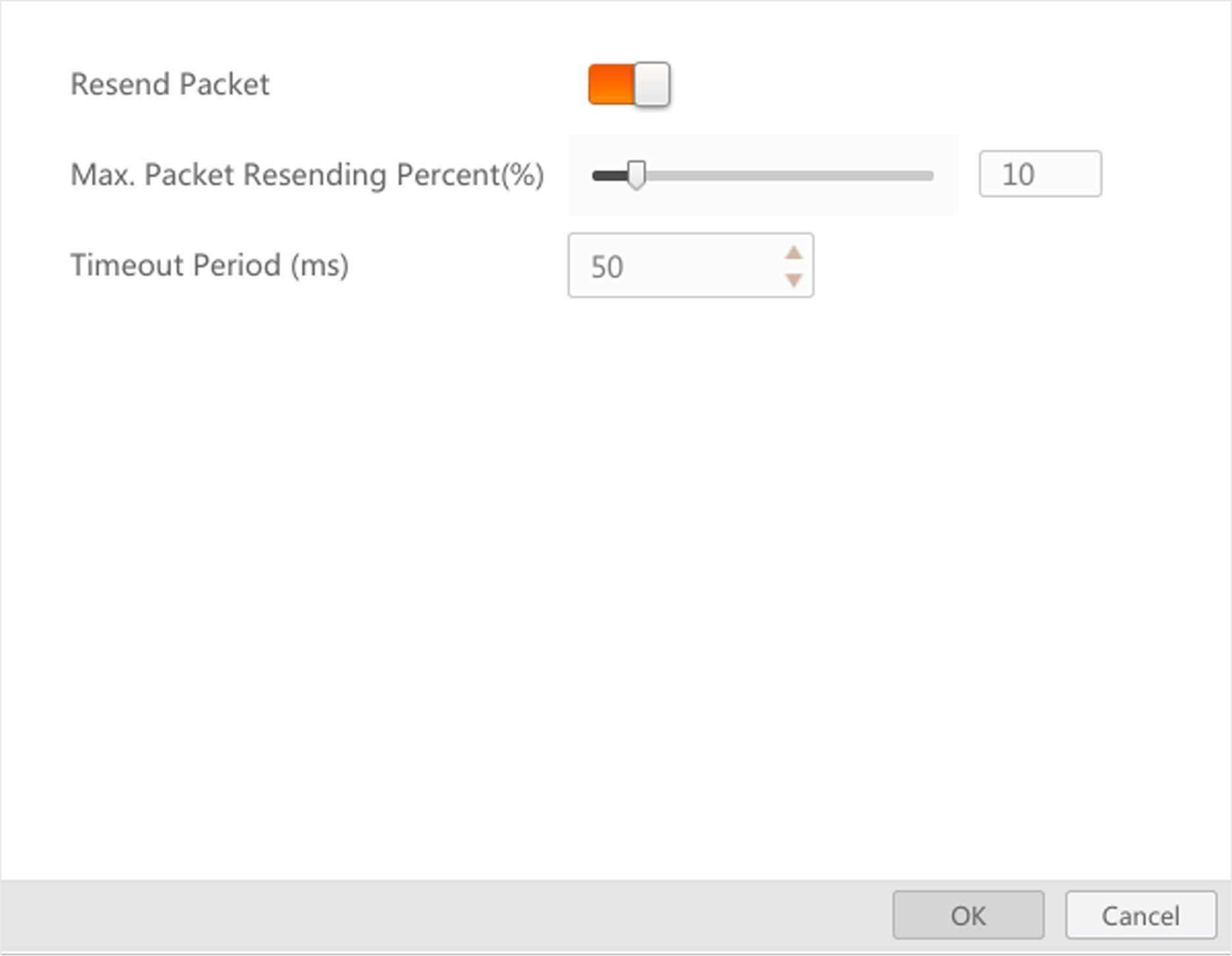Image resolution: width=1232 pixels, height=956 pixels.
Task: Click the gray footer bar beside OK
Action: coord(461,916)
